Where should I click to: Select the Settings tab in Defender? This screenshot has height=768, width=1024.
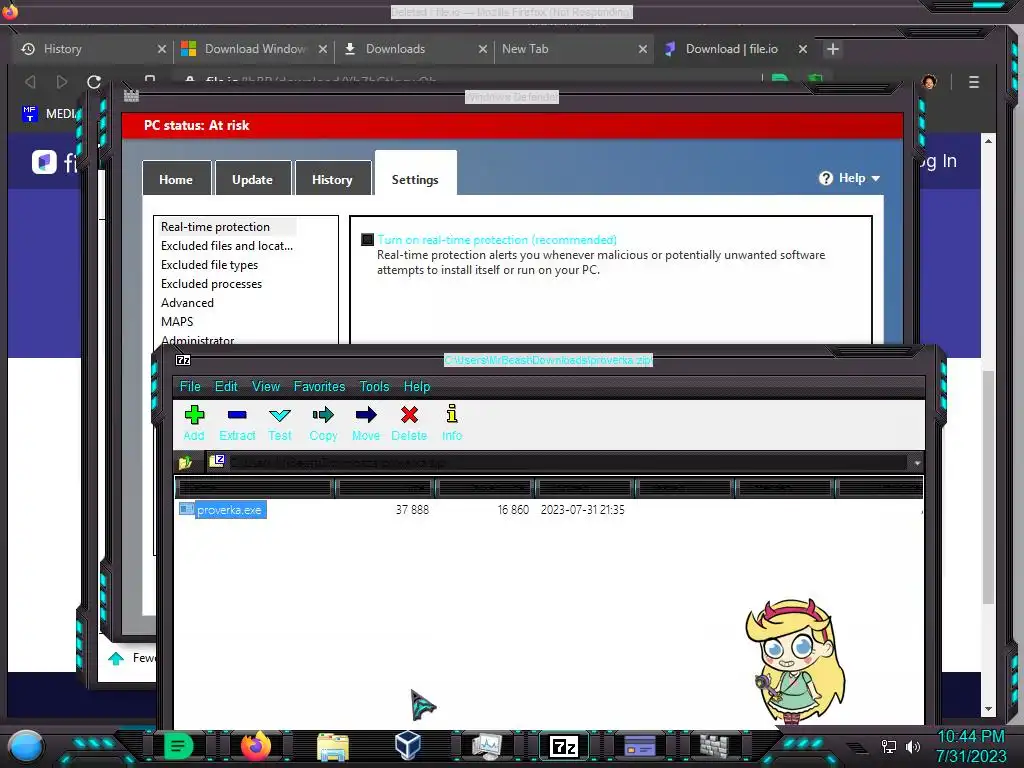click(415, 174)
